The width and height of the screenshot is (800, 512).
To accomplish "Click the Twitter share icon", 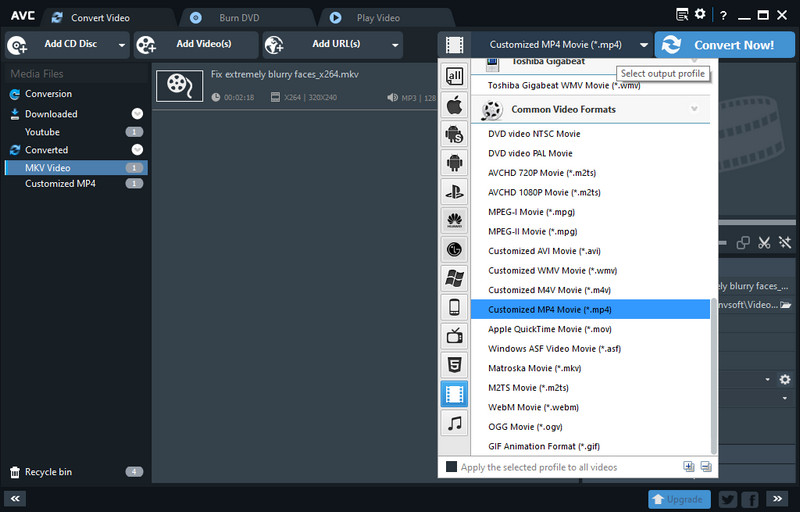I will 728,499.
